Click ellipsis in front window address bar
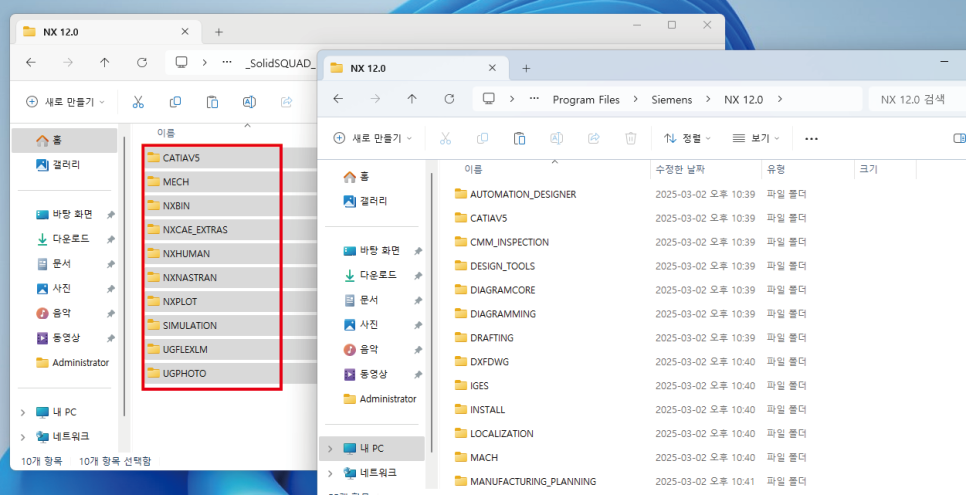The image size is (966, 495). tap(535, 99)
